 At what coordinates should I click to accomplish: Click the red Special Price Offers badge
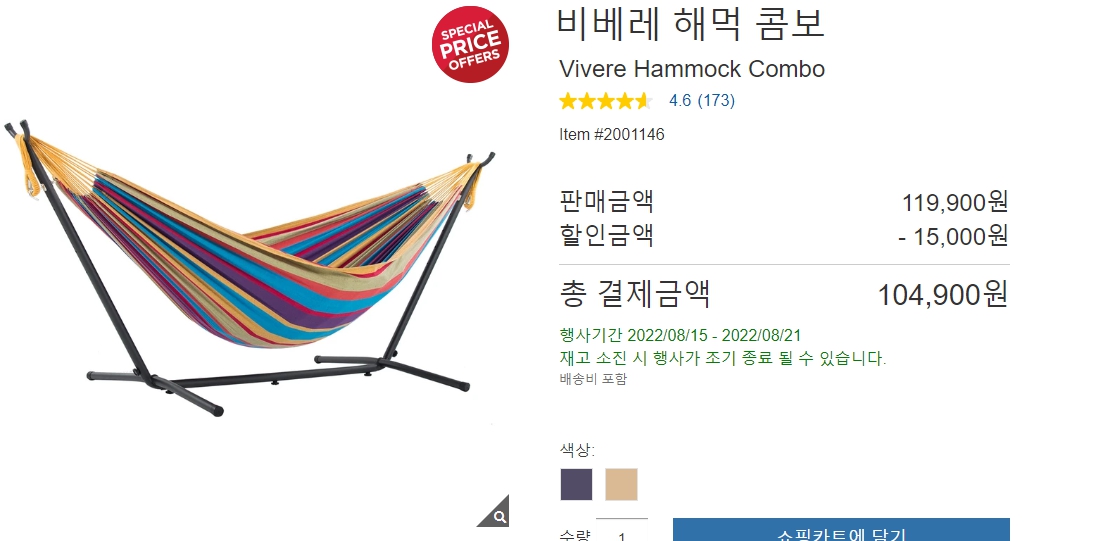[470, 44]
